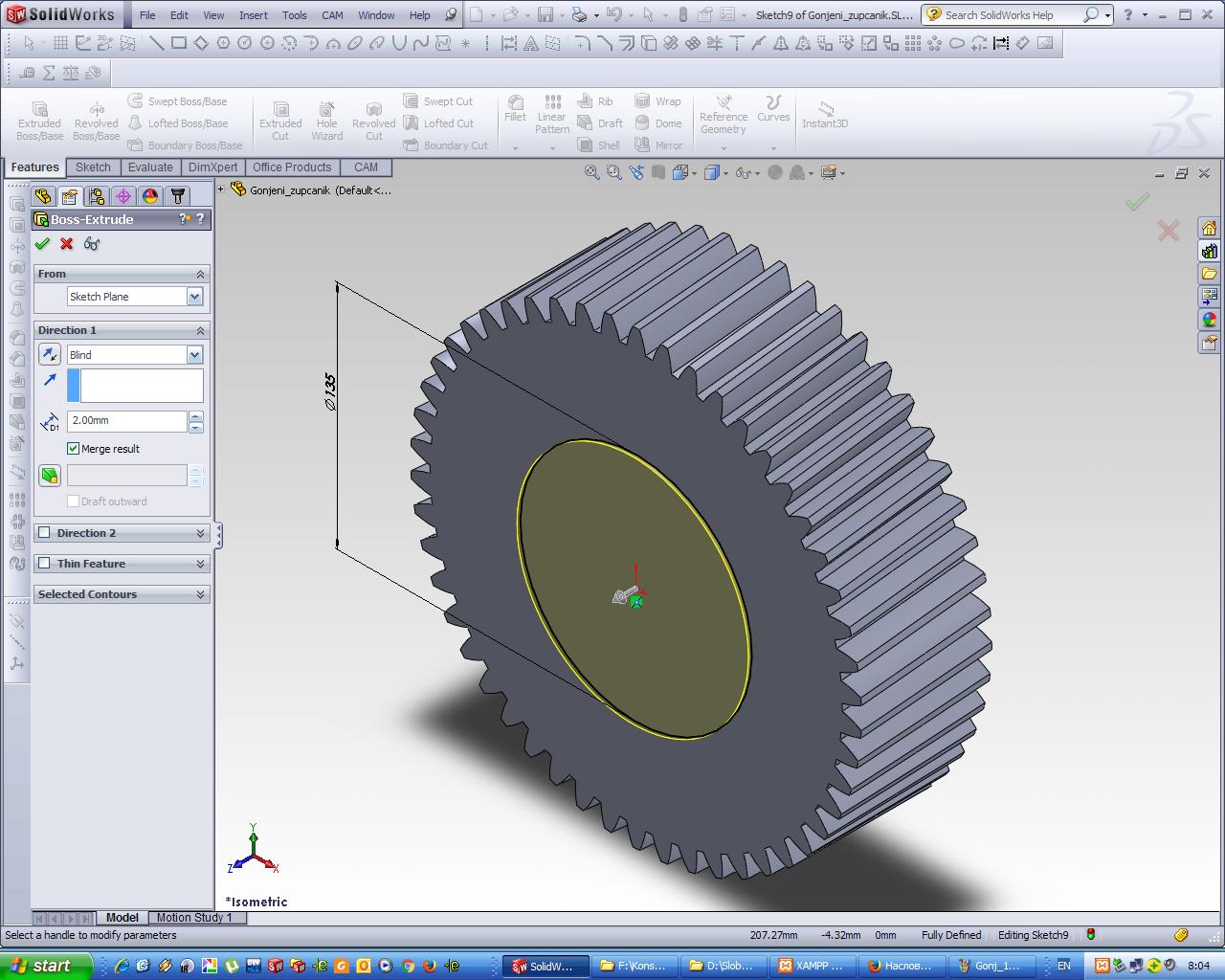Uncheck the Merge result checkbox
1225x980 pixels.
coord(73,449)
